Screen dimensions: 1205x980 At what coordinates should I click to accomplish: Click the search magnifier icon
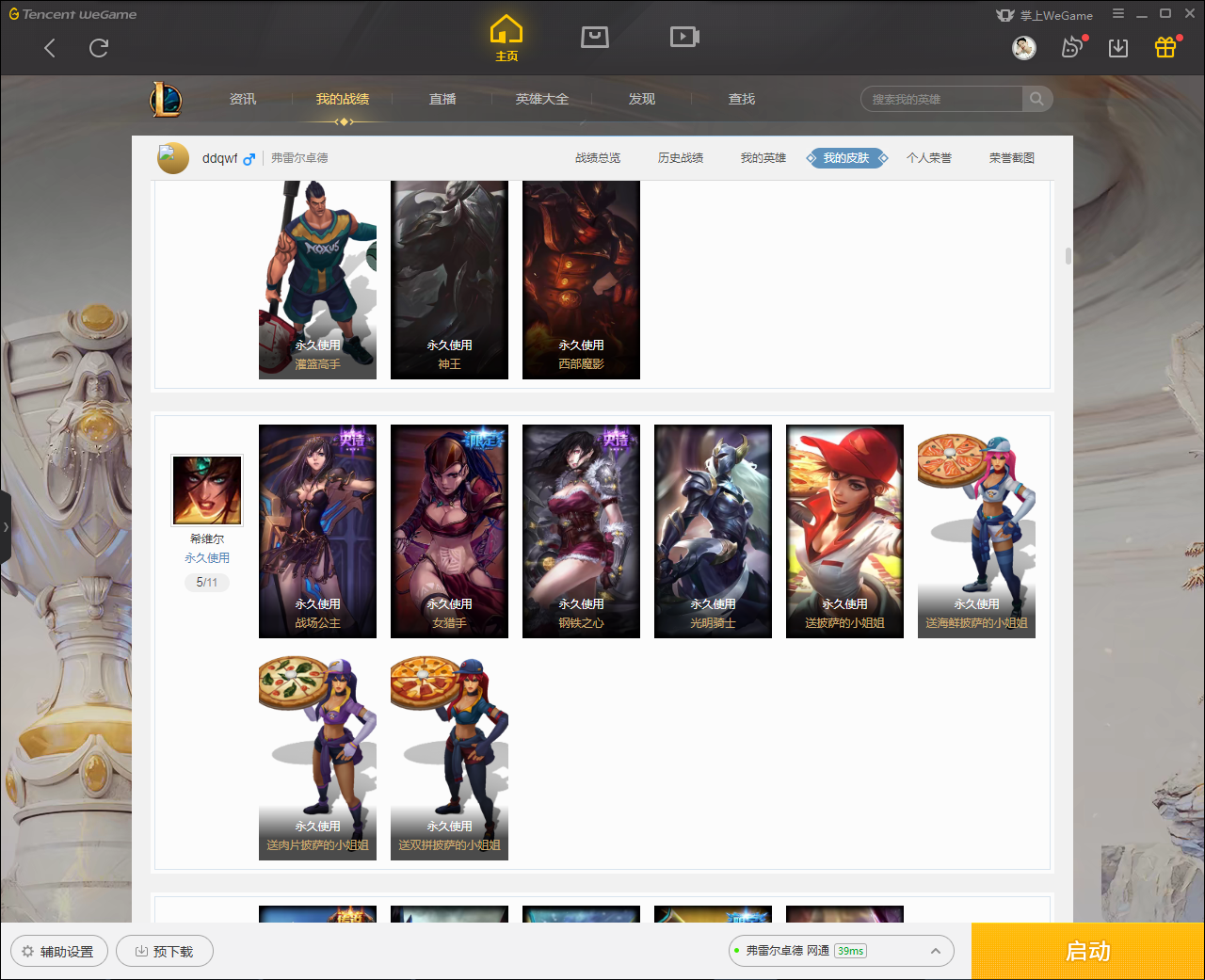click(1036, 99)
